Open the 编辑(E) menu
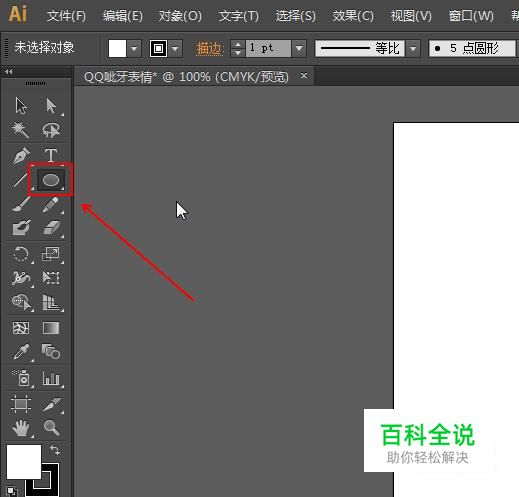 click(123, 16)
